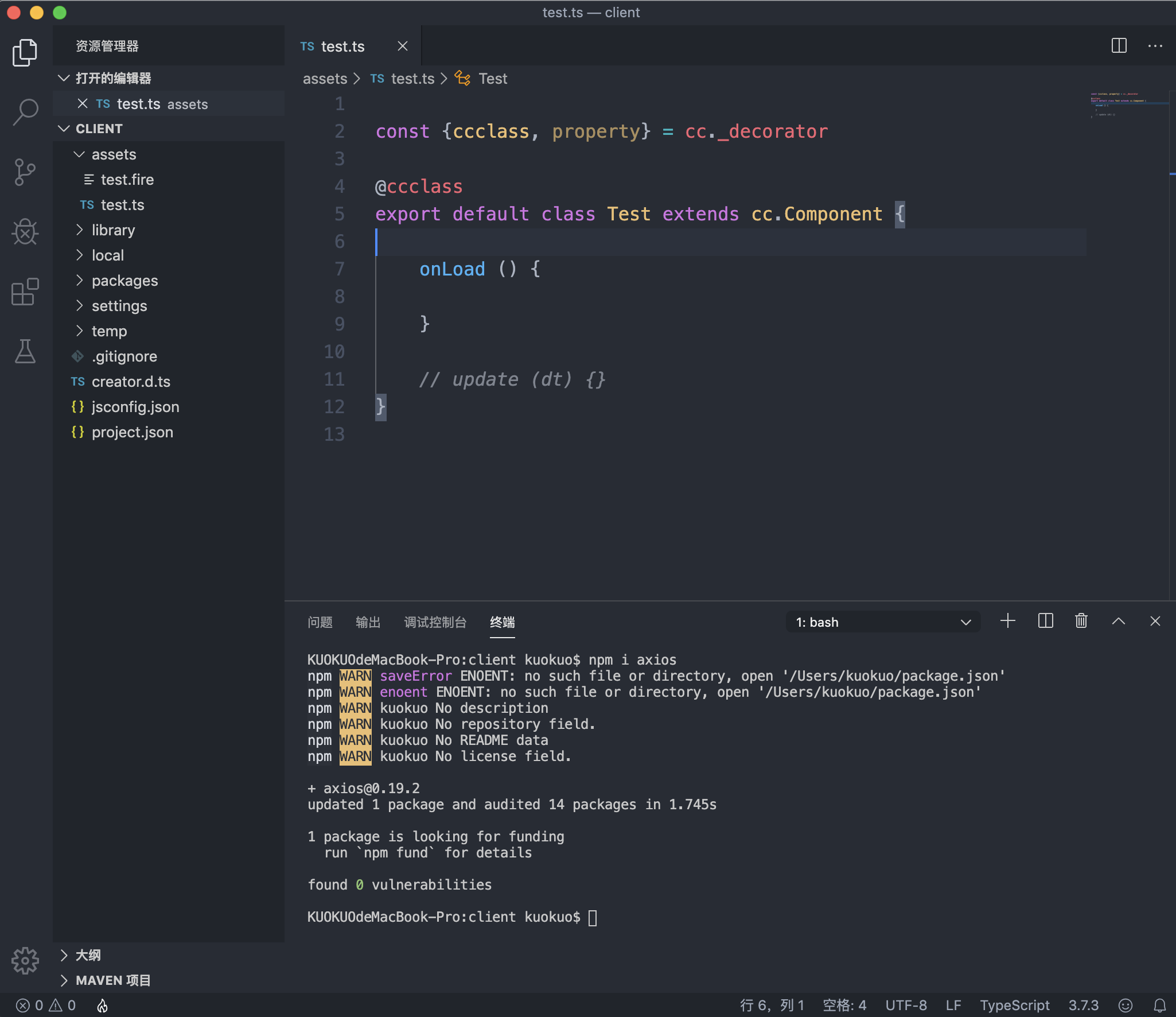
Task: Maximize the panel with up chevron
Action: coord(1119,621)
